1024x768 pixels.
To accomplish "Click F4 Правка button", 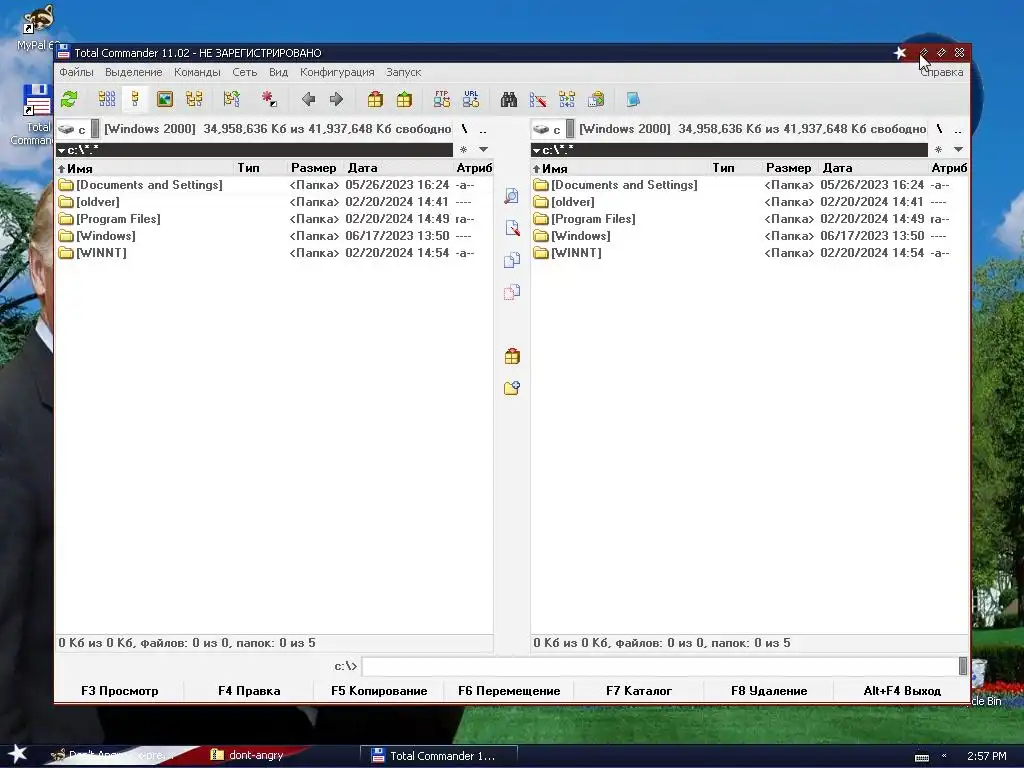I will coord(249,691).
